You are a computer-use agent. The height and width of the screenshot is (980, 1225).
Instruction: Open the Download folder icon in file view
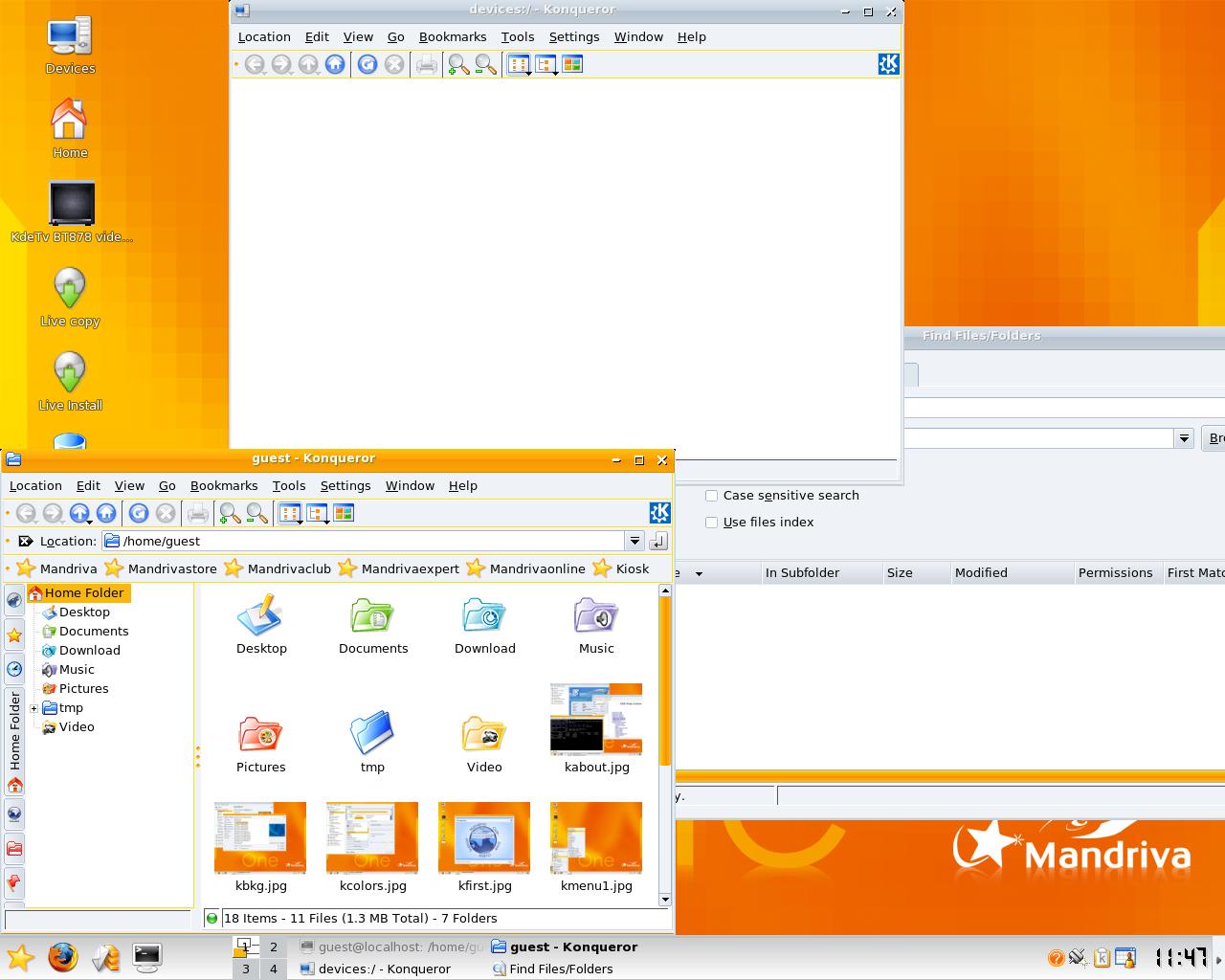pyautogui.click(x=484, y=615)
